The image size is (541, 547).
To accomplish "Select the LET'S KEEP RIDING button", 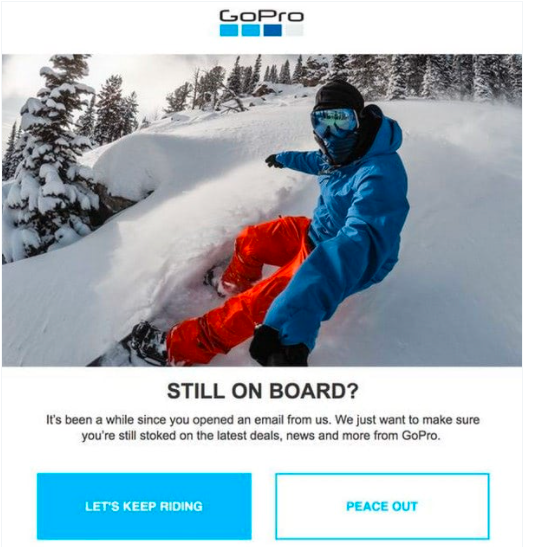I will [x=144, y=506].
